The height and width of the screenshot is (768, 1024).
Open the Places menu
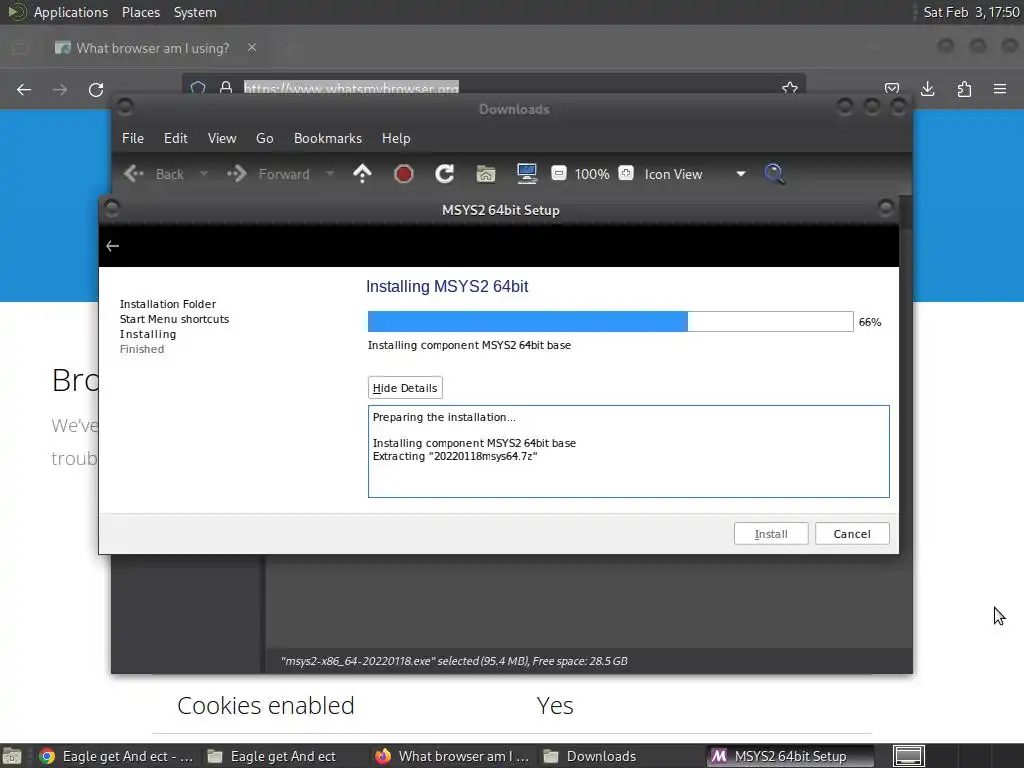click(x=140, y=12)
